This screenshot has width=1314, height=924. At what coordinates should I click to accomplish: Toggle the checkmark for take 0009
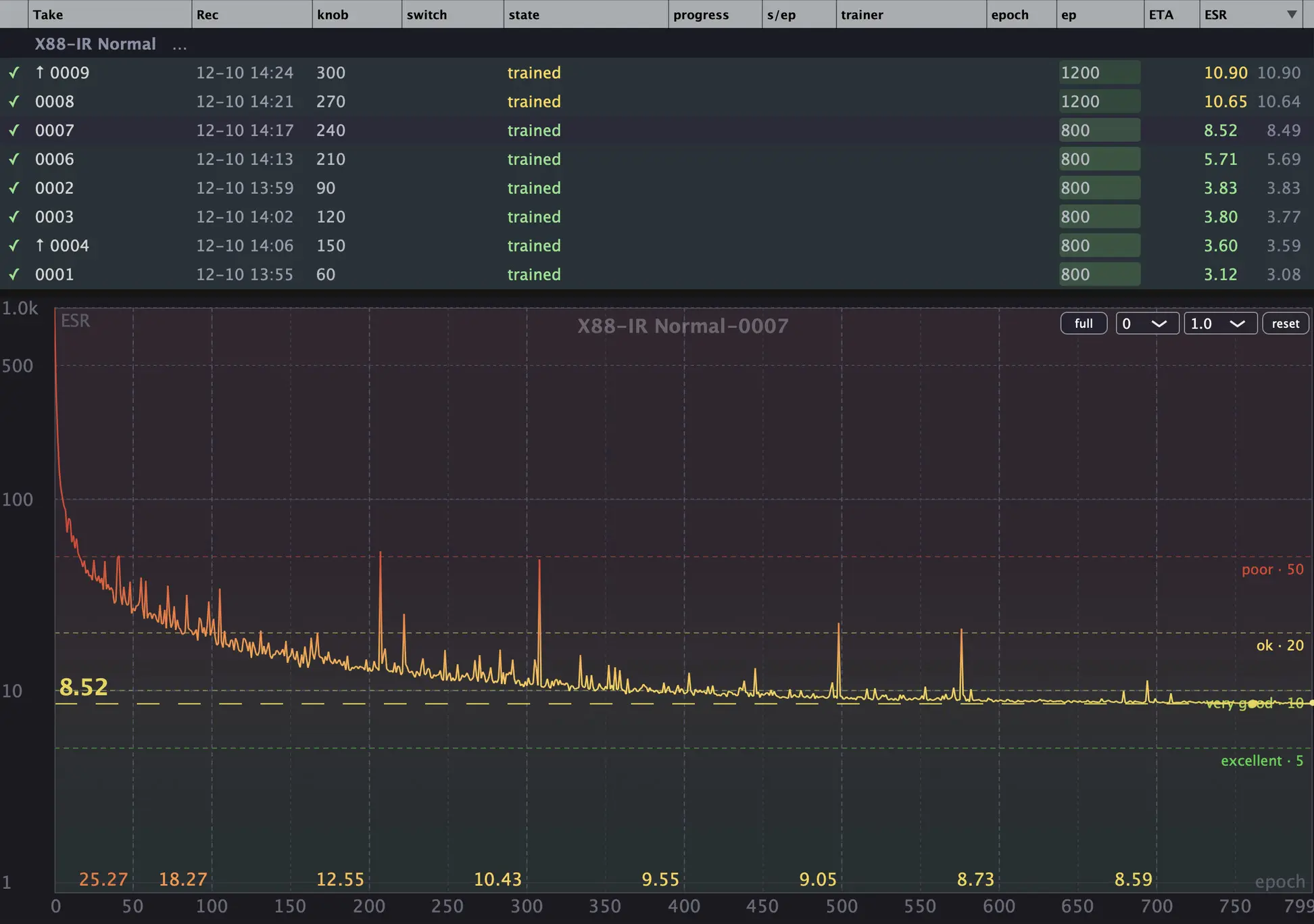(14, 72)
